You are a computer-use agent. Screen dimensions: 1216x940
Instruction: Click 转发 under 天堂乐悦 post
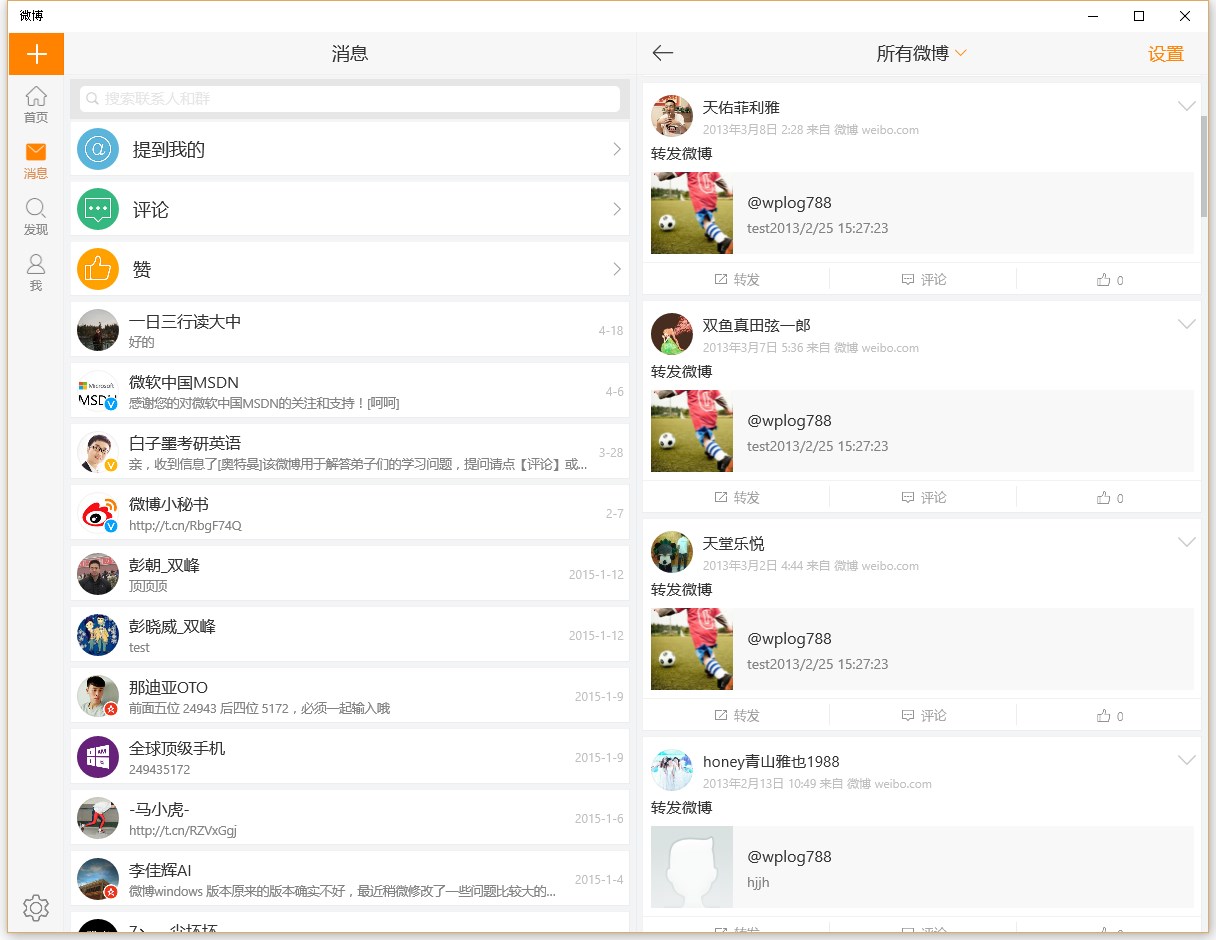coord(737,716)
